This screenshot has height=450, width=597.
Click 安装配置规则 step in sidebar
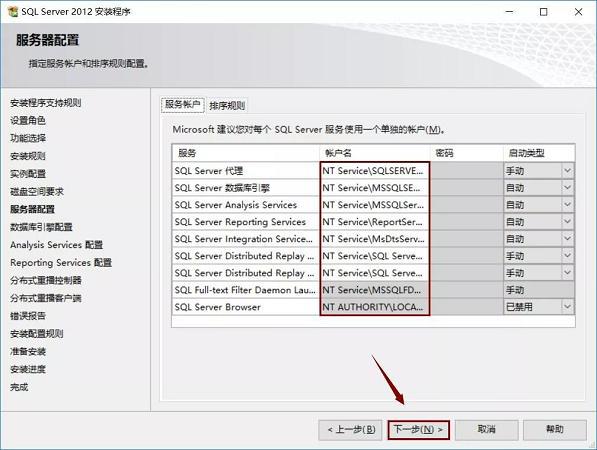[37, 334]
